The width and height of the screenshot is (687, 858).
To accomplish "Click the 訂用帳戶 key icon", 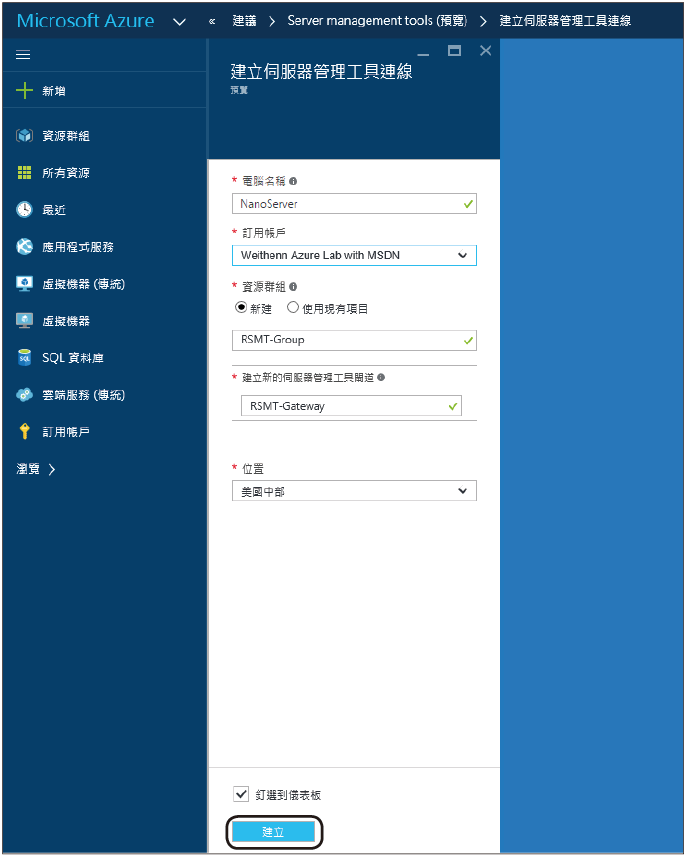I will pos(24,432).
